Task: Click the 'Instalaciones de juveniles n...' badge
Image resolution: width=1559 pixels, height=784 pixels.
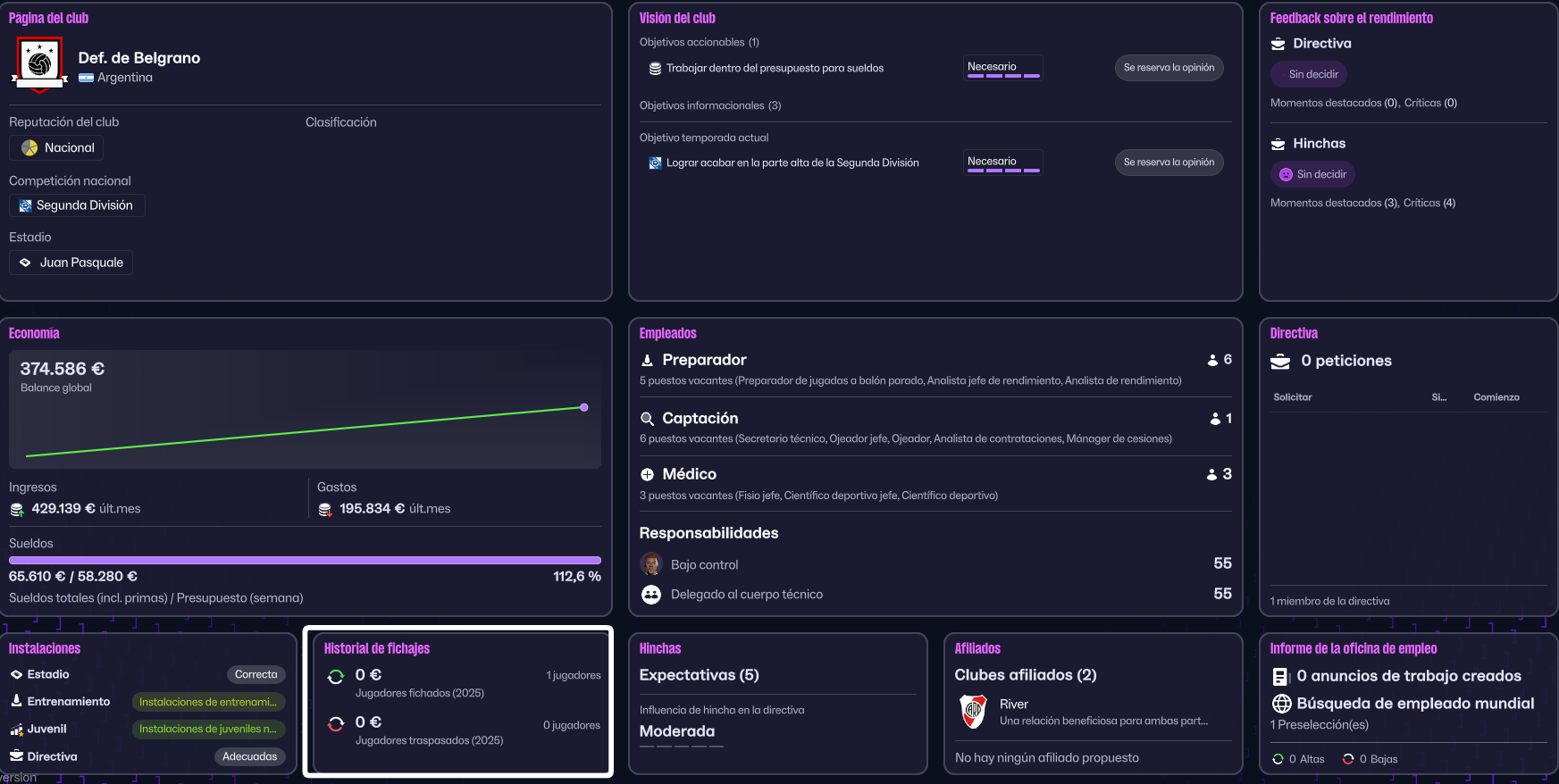Action: click(208, 729)
